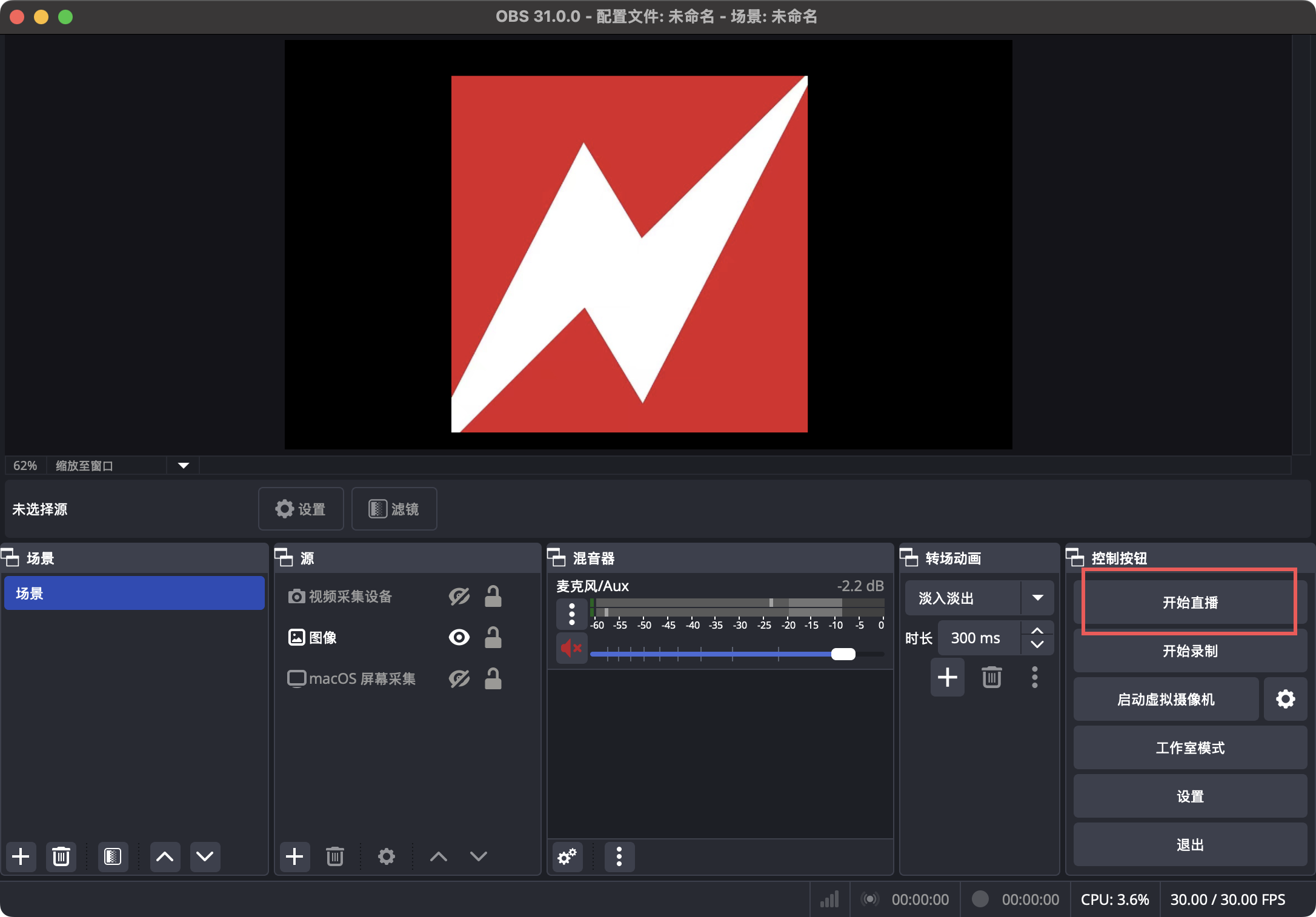This screenshot has width=1316, height=917.
Task: Open the 淡入淡出 transition dropdown
Action: [x=1038, y=598]
